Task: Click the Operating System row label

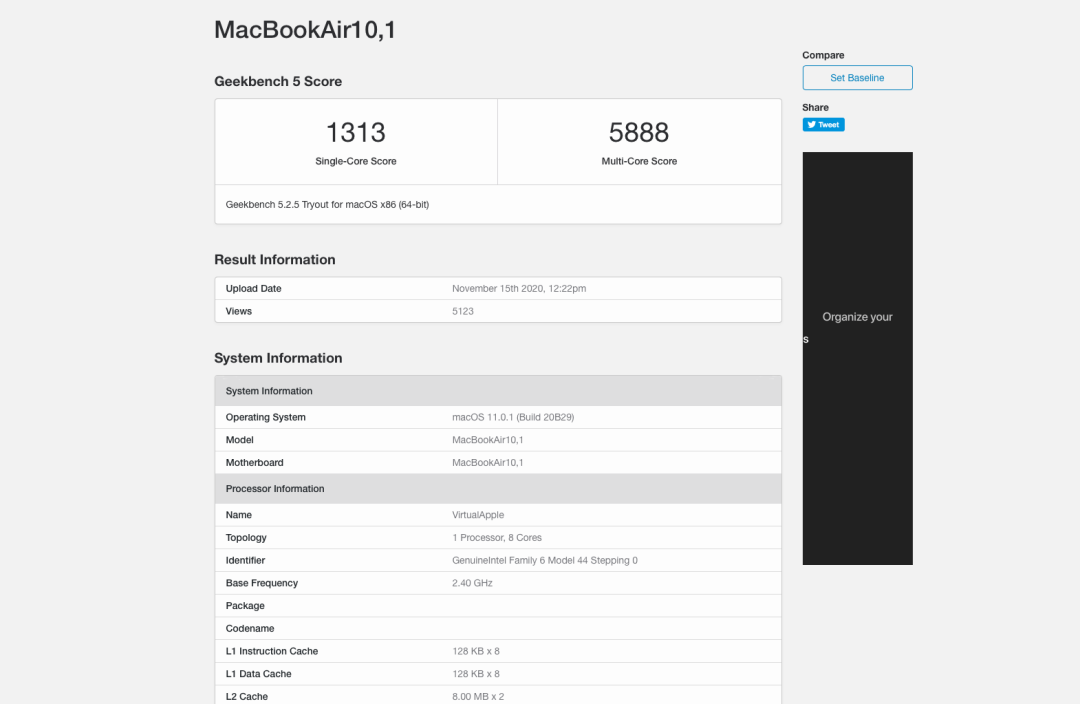Action: tap(265, 417)
